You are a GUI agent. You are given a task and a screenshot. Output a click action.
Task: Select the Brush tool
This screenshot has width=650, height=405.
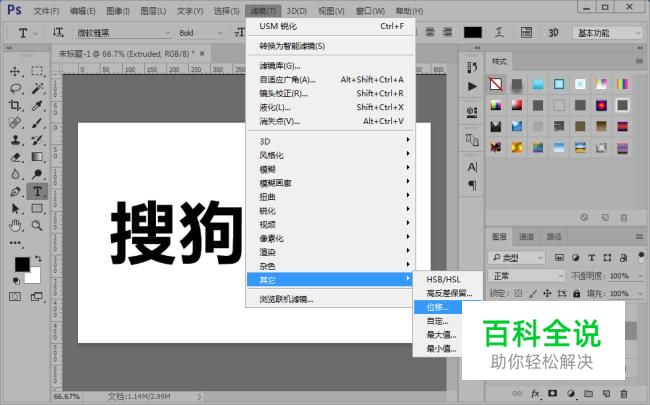(x=37, y=123)
